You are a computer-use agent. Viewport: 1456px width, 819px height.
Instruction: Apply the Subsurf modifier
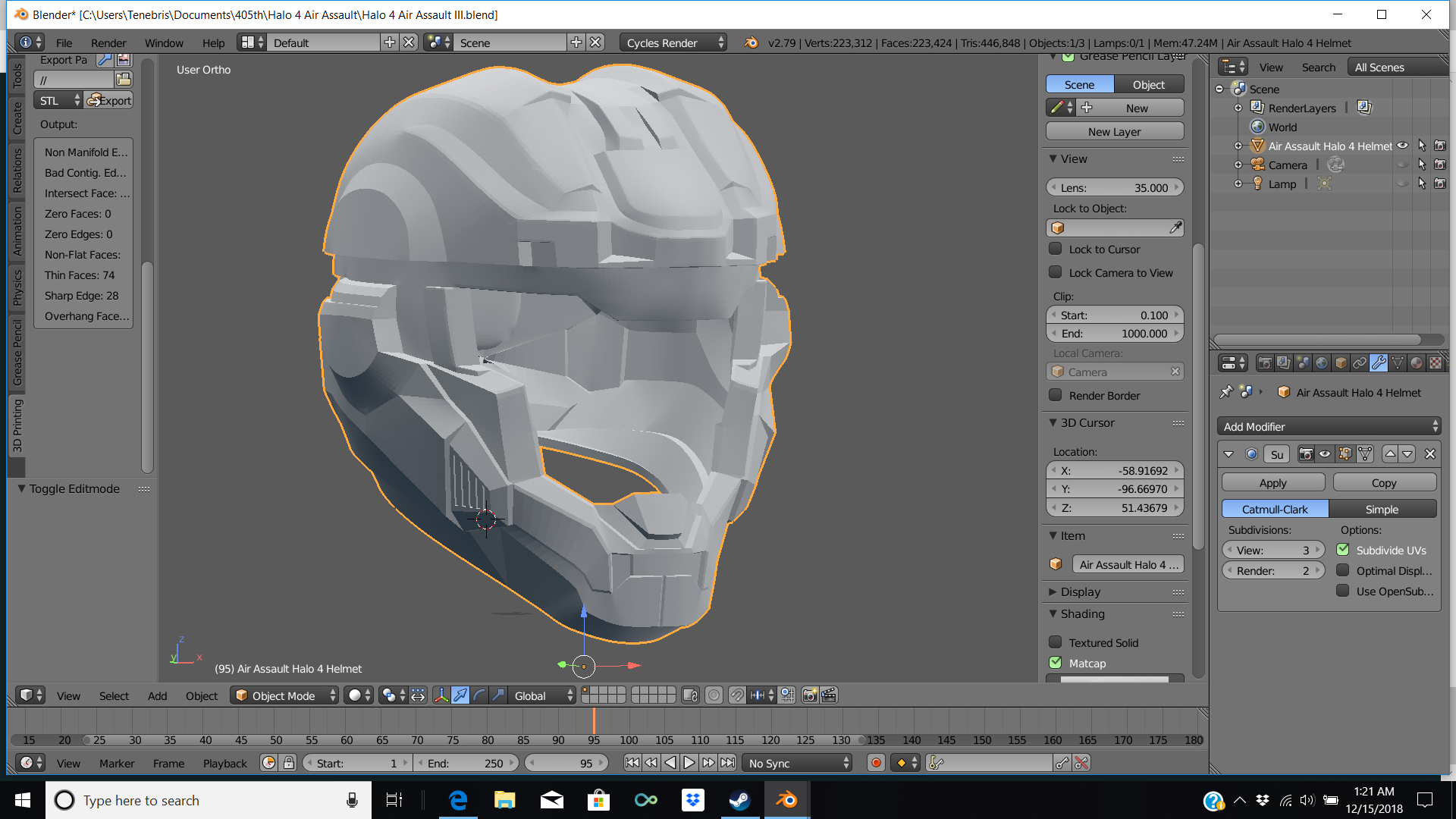[x=1273, y=482]
